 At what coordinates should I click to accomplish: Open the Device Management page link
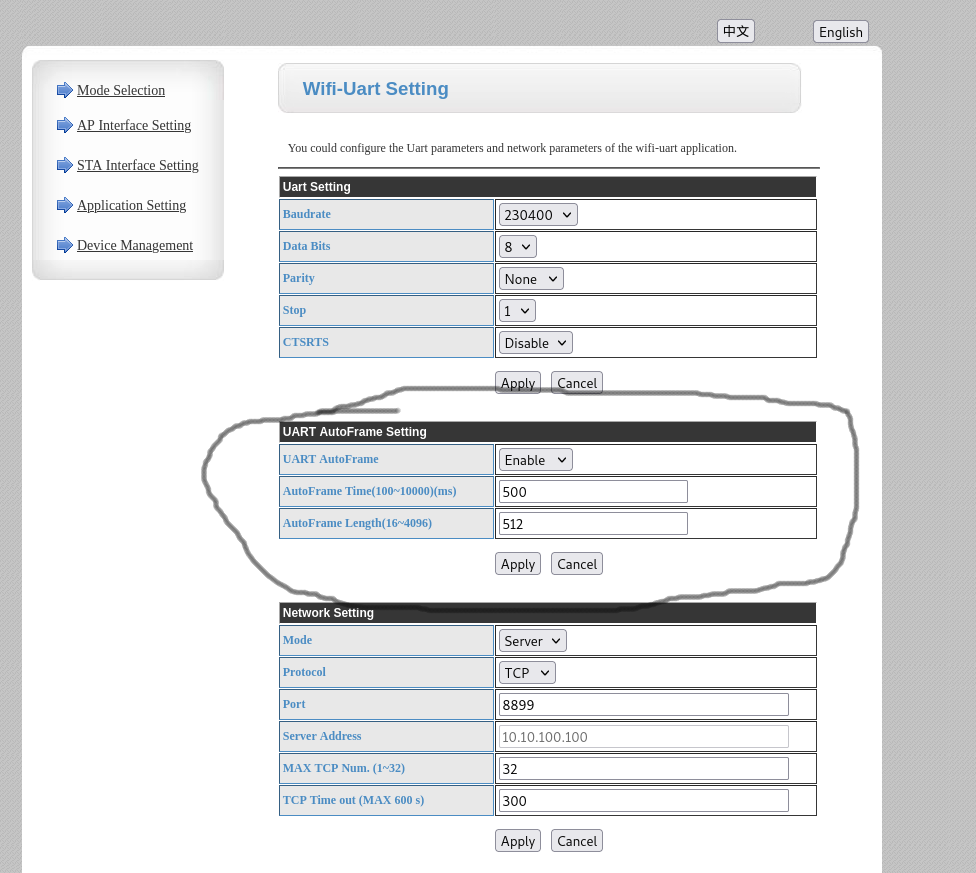135,245
